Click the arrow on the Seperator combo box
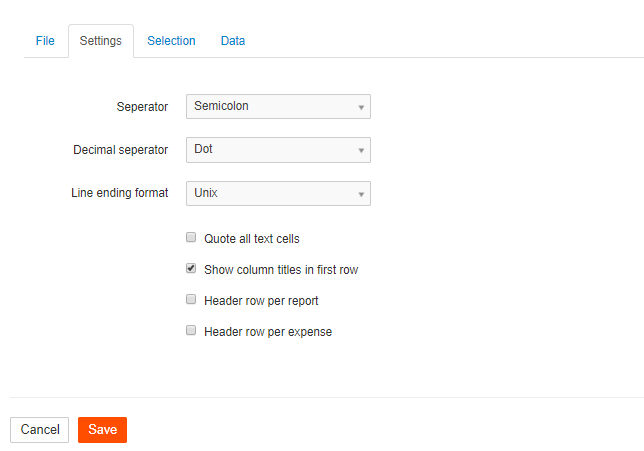Image resolution: width=644 pixels, height=451 pixels. tap(361, 107)
